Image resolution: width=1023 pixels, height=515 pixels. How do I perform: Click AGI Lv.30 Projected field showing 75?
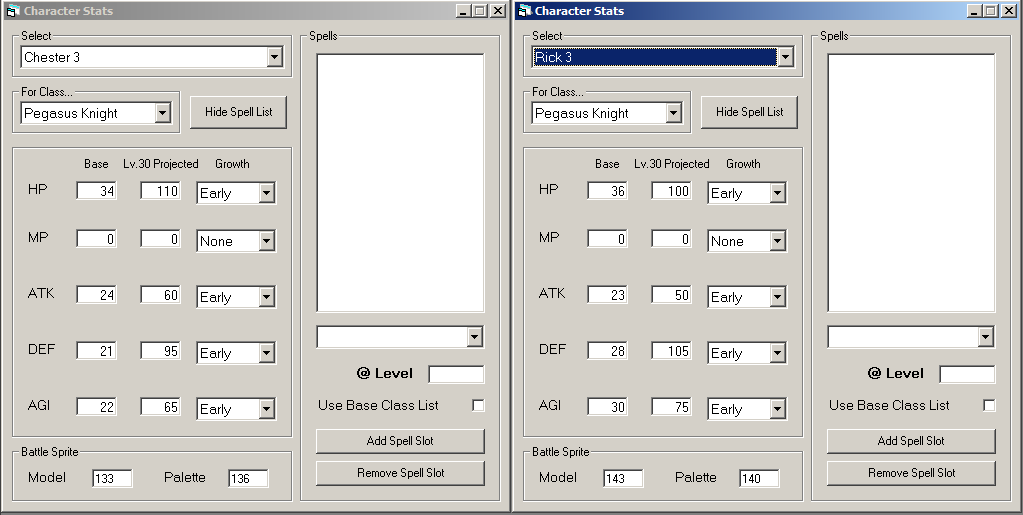pos(671,407)
